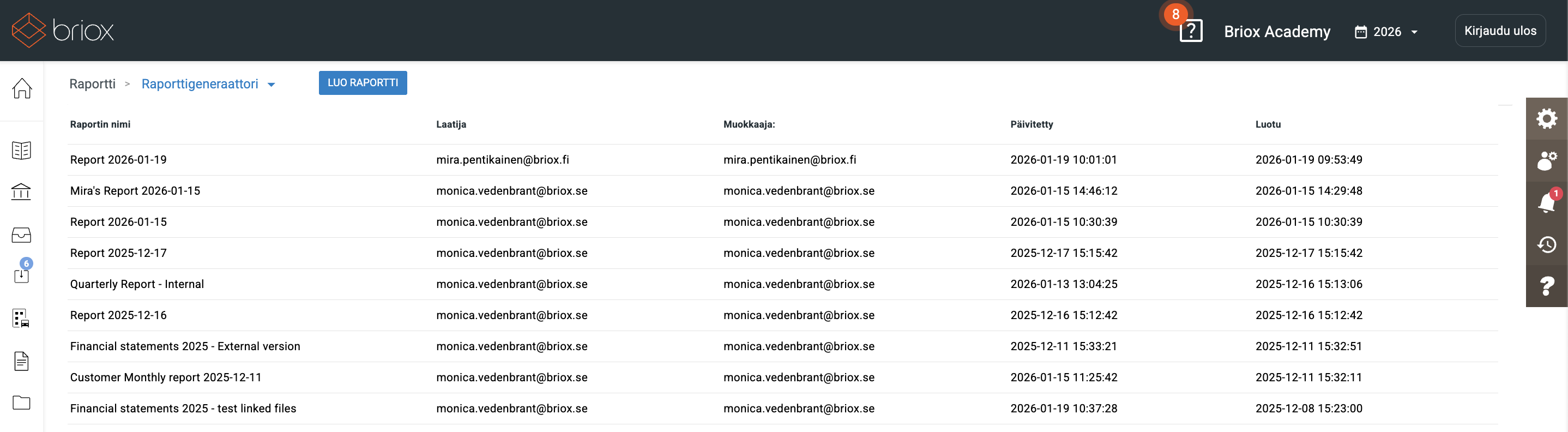Open the home icon in sidebar
The height and width of the screenshot is (432, 1568).
pos(22,88)
